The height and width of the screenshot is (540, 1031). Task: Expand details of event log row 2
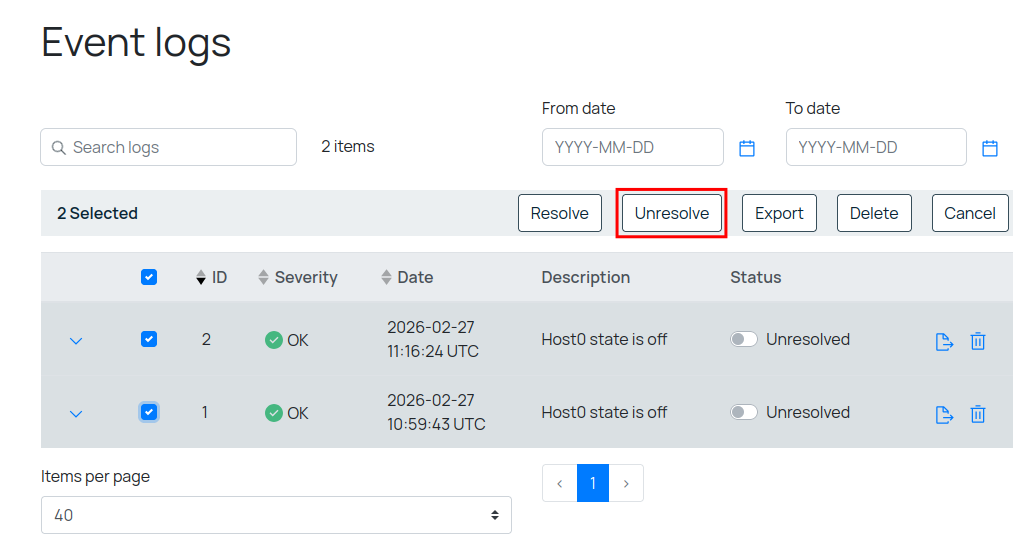click(76, 341)
